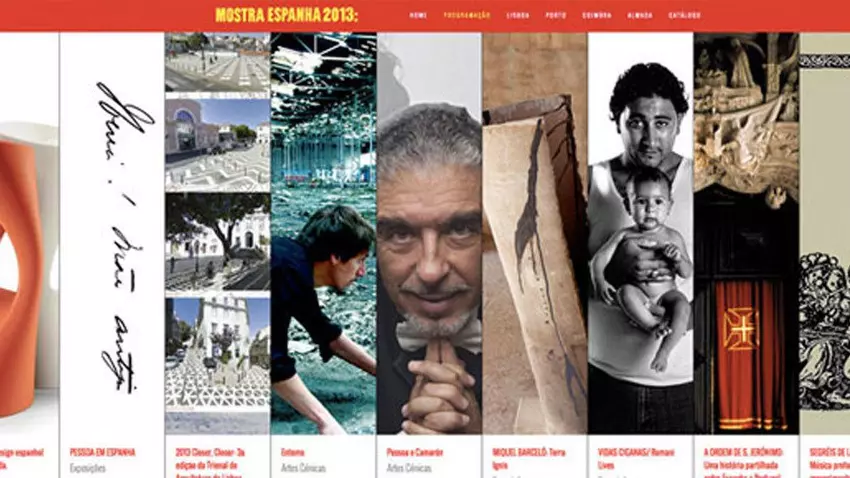Open the Porto page
This screenshot has height=478, width=850.
tap(556, 16)
